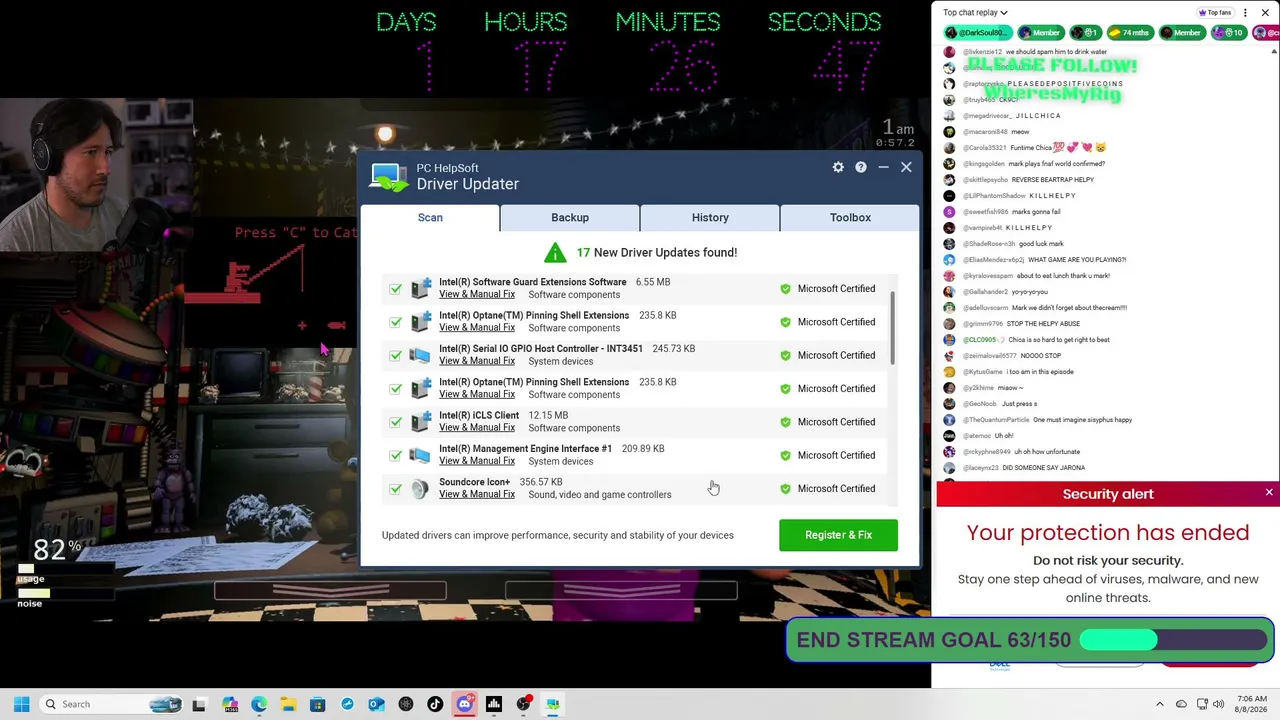1280x720 pixels.
Task: Open Microsoft Store from the taskbar
Action: point(318,704)
